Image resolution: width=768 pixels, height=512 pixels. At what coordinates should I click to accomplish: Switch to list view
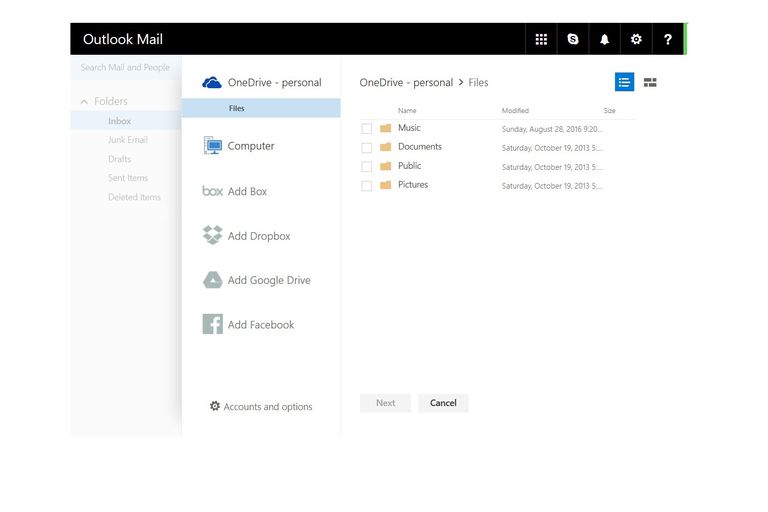coord(624,82)
